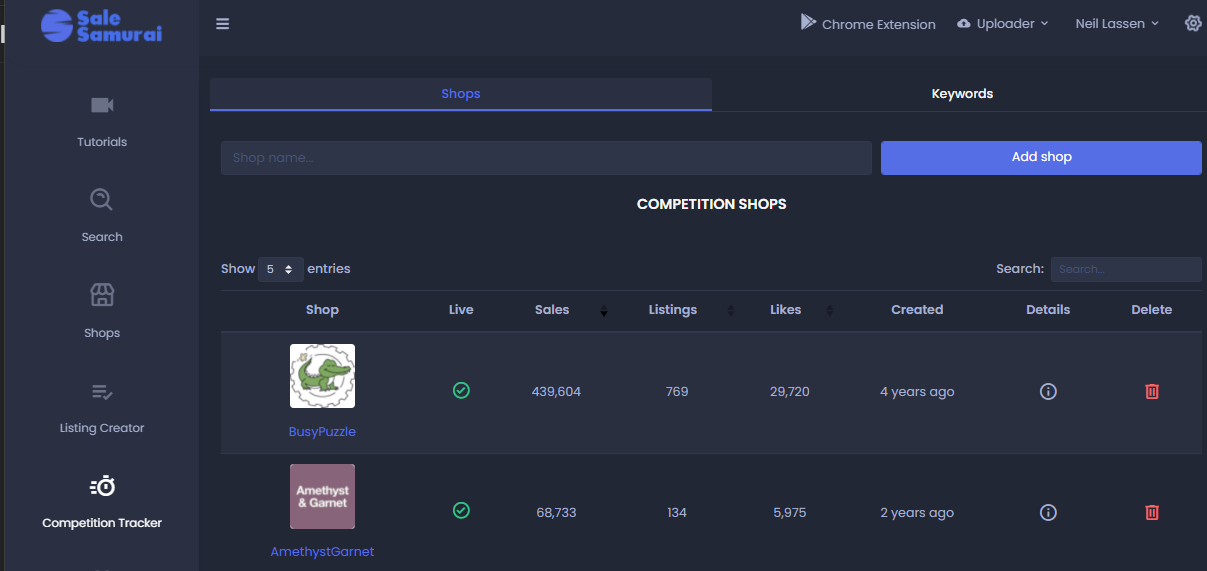
Task: Toggle the hamburger sidebar menu
Action: pyautogui.click(x=223, y=24)
